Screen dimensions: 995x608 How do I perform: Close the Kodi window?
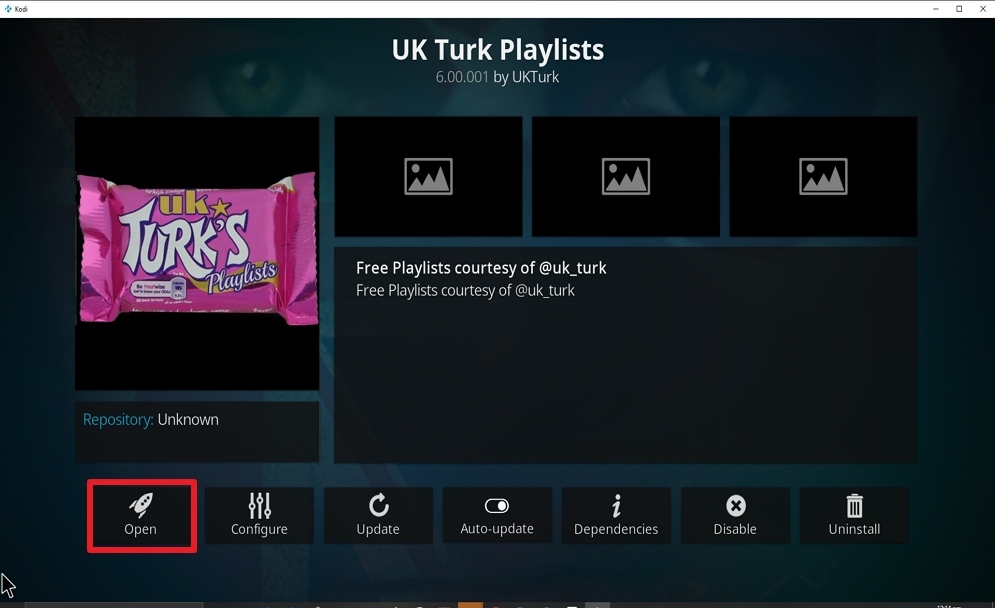982,9
